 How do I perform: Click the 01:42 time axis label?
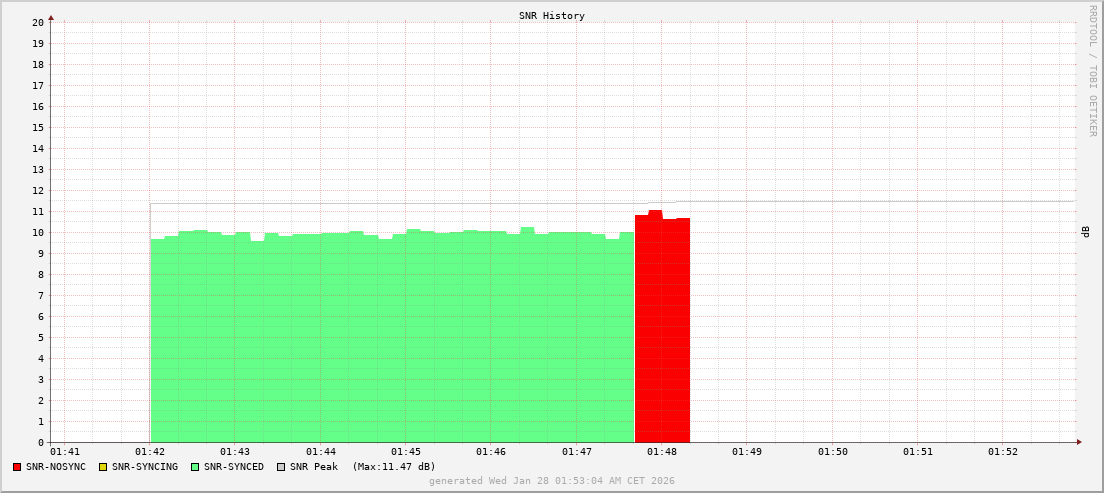point(150,452)
